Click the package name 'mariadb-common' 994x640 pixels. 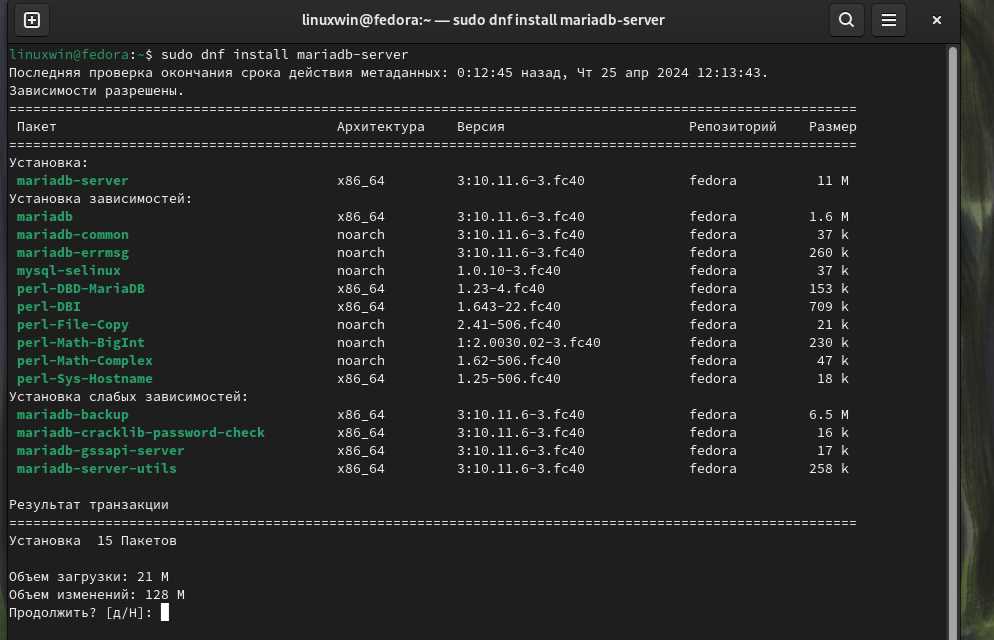(x=72, y=234)
